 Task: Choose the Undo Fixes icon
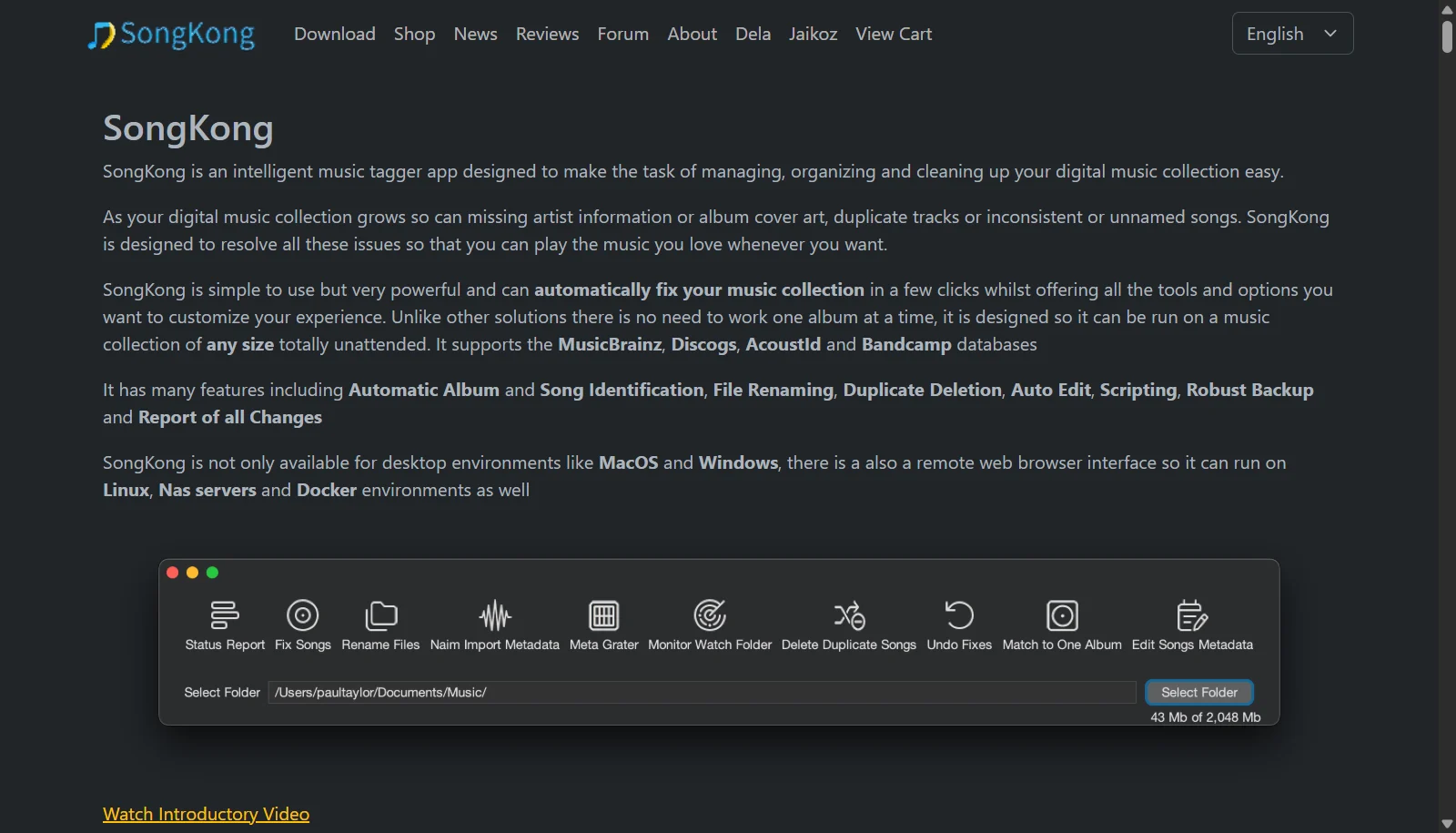click(959, 615)
